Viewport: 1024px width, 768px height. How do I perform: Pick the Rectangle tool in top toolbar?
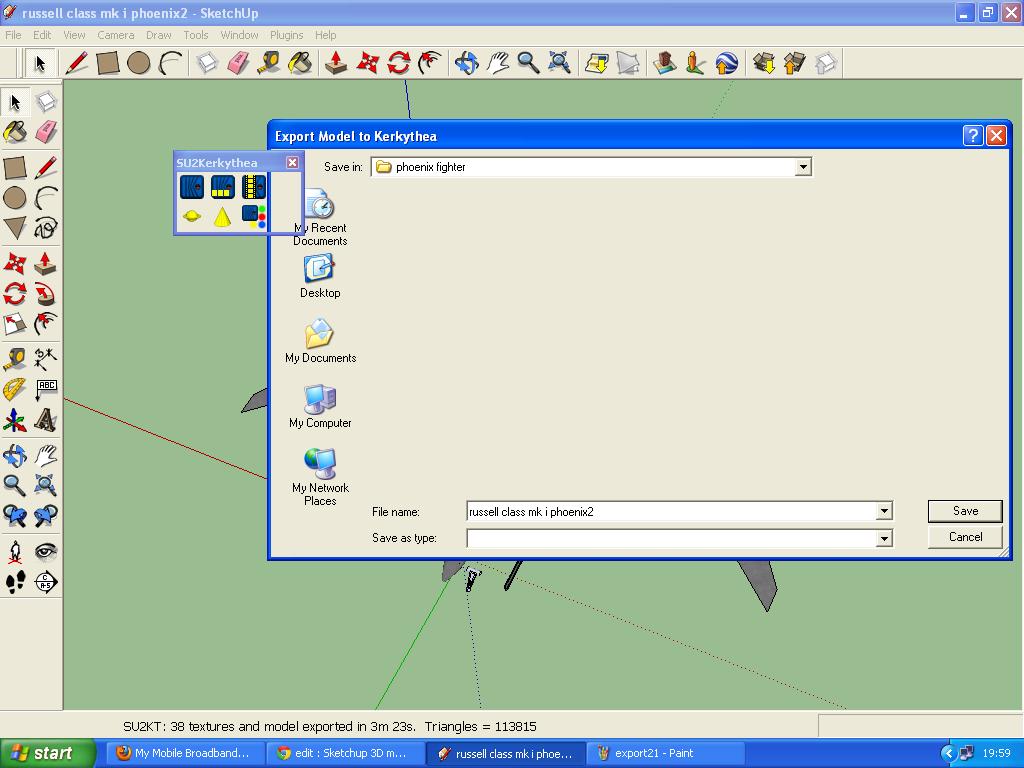pyautogui.click(x=108, y=63)
